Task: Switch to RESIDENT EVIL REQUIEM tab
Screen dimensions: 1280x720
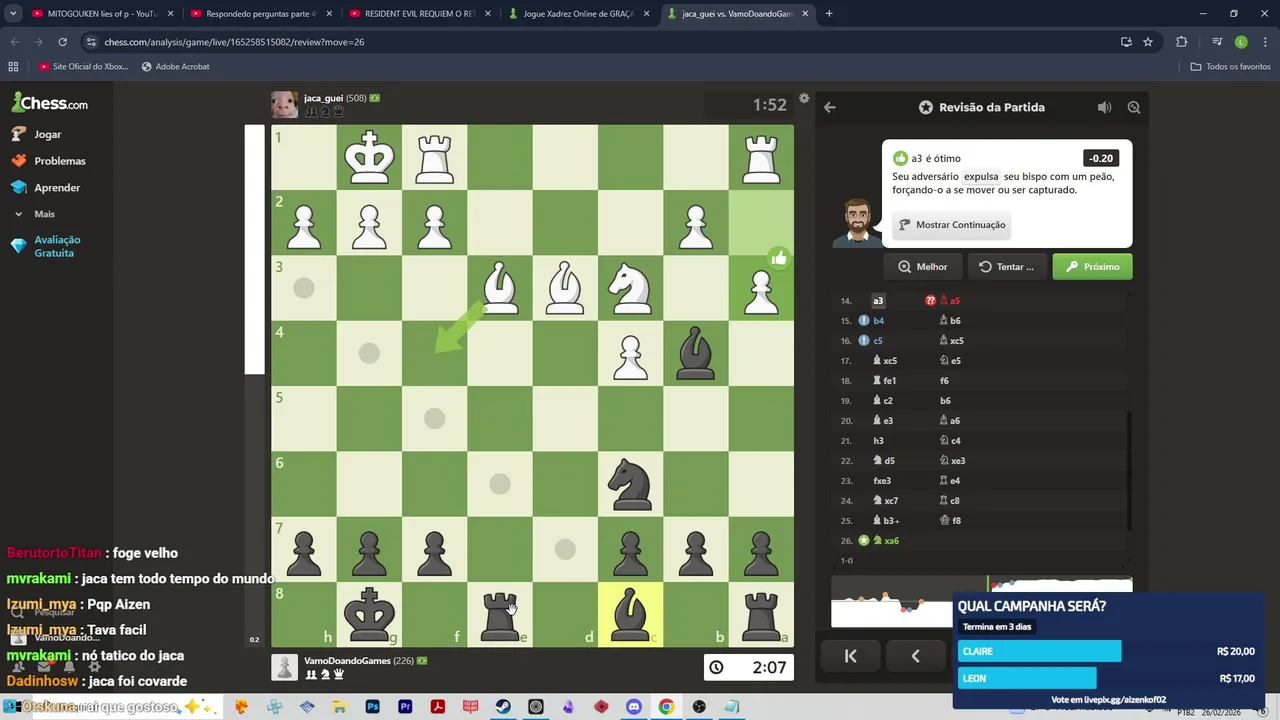Action: pos(418,14)
